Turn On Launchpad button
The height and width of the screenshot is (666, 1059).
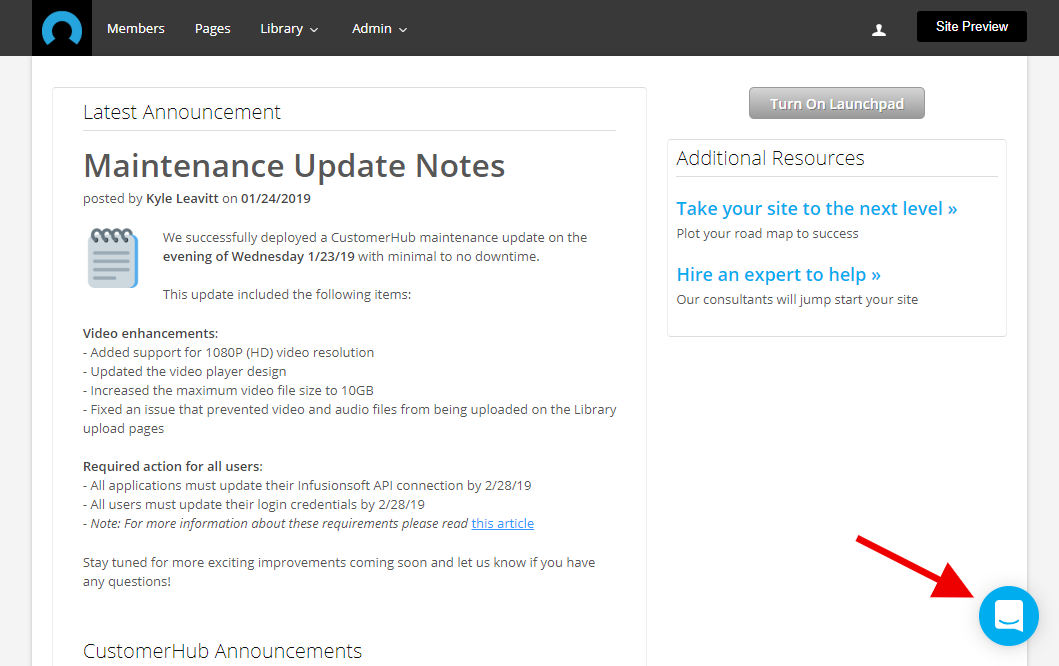(836, 103)
